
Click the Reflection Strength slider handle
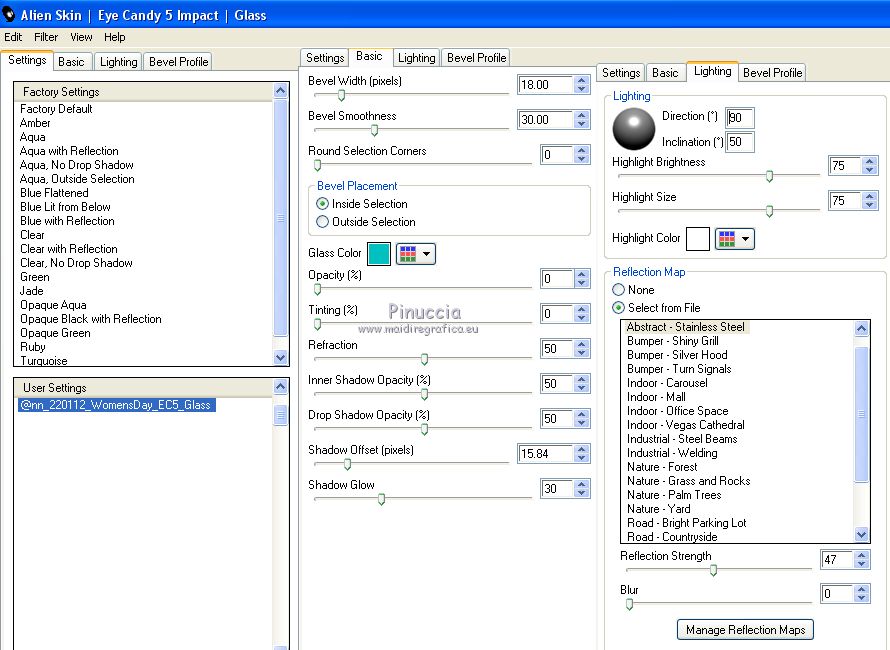[x=713, y=570]
